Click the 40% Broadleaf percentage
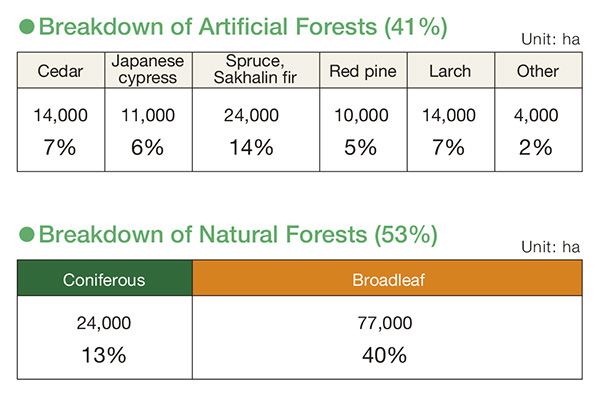600x396 pixels. tap(384, 355)
